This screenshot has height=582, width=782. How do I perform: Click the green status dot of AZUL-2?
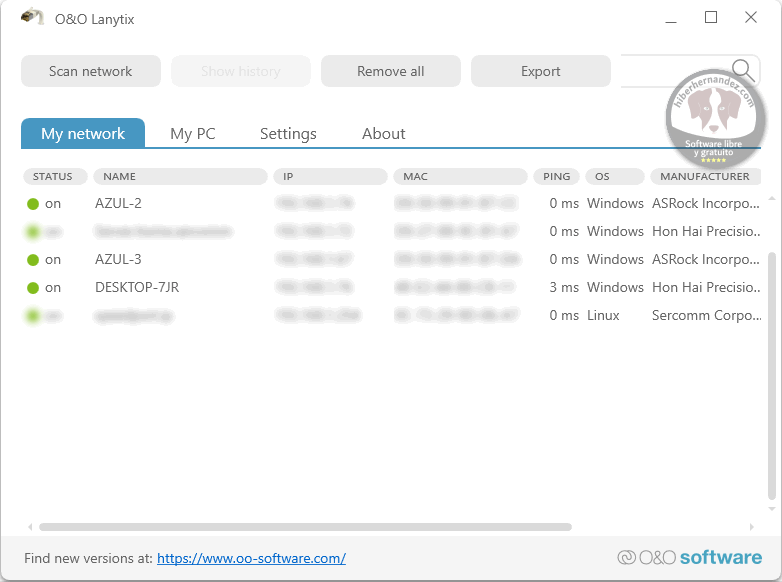pos(33,204)
